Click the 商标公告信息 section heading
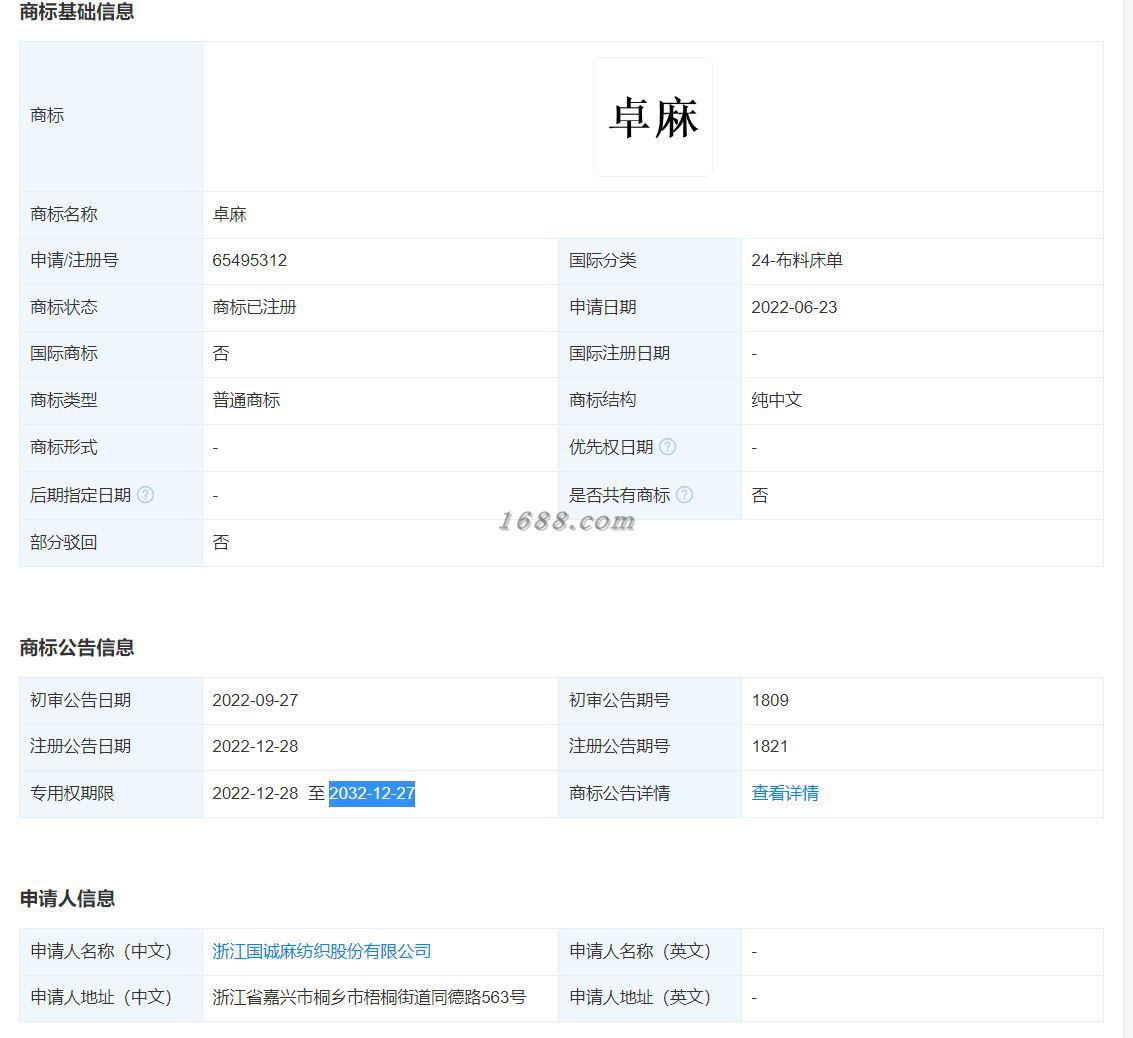Viewport: 1133px width, 1038px height. 77,647
